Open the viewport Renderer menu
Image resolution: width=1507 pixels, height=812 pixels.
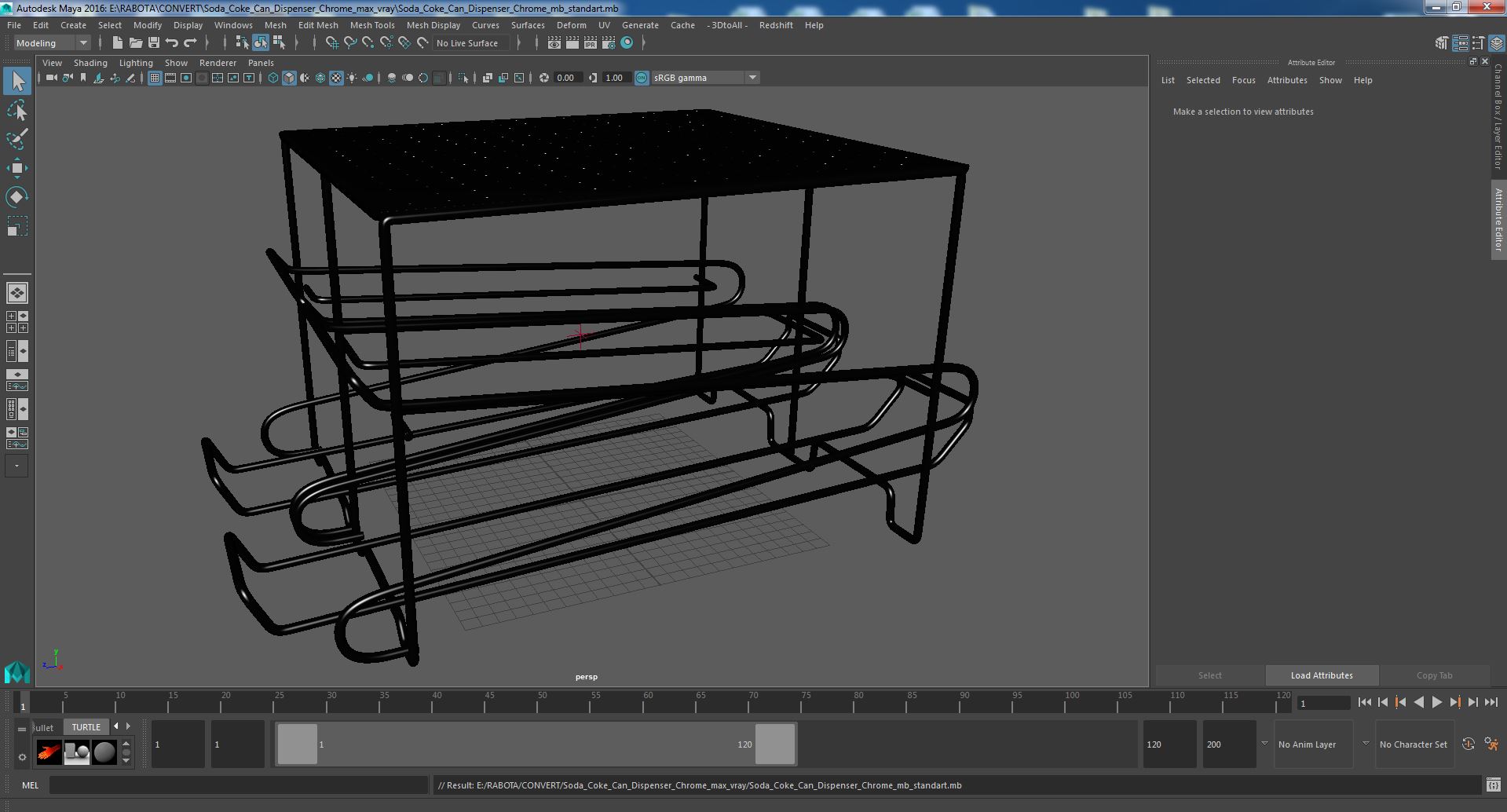tap(218, 63)
